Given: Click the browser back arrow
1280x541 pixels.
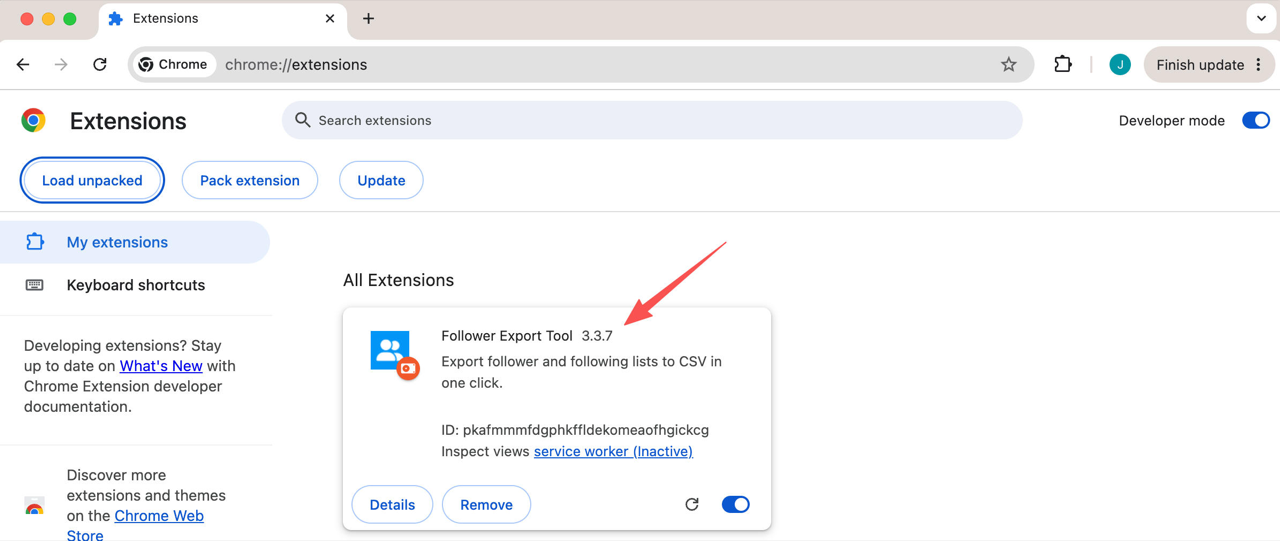Looking at the screenshot, I should click(x=23, y=65).
